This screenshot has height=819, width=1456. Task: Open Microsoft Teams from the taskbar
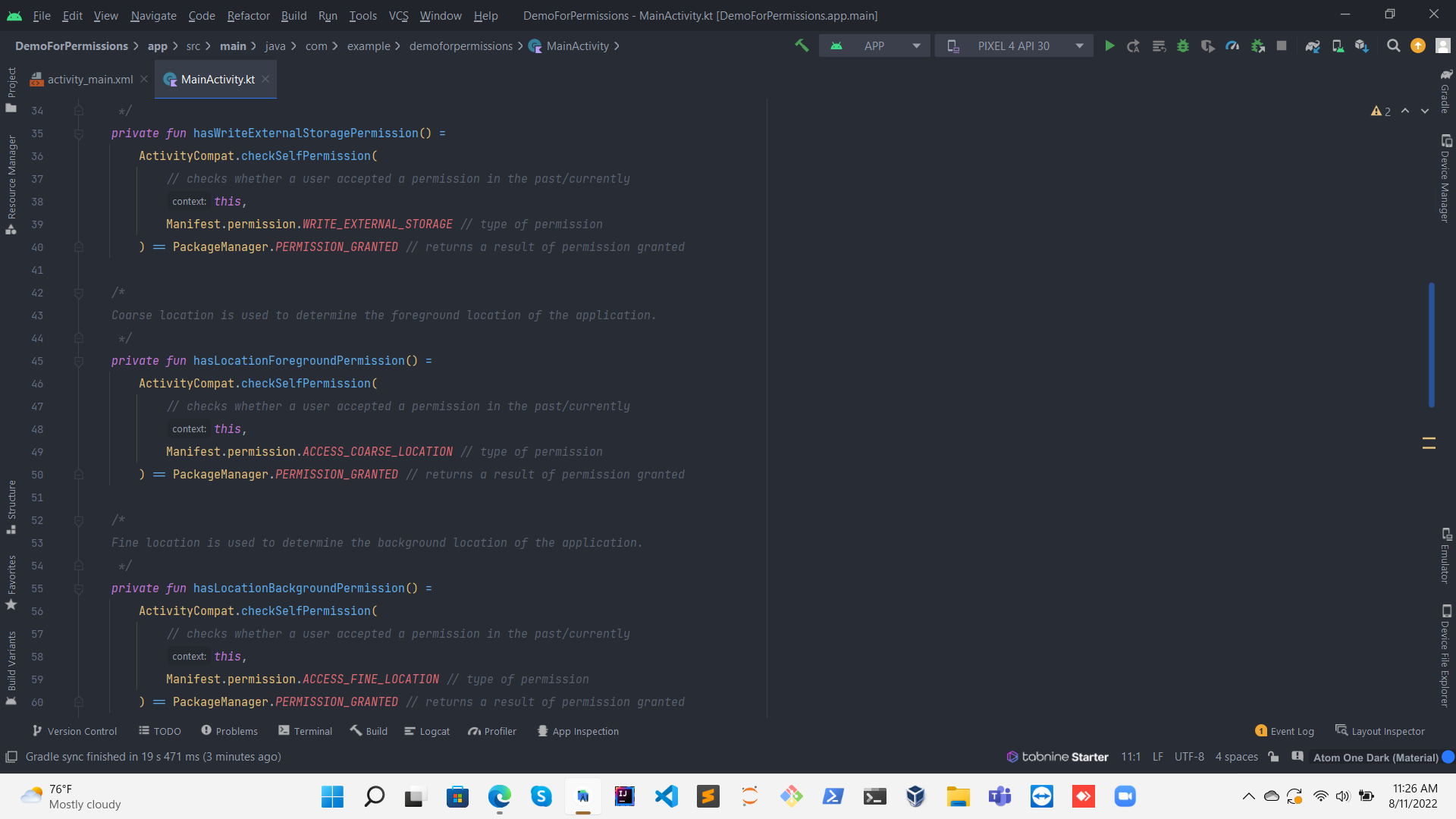pyautogui.click(x=999, y=796)
